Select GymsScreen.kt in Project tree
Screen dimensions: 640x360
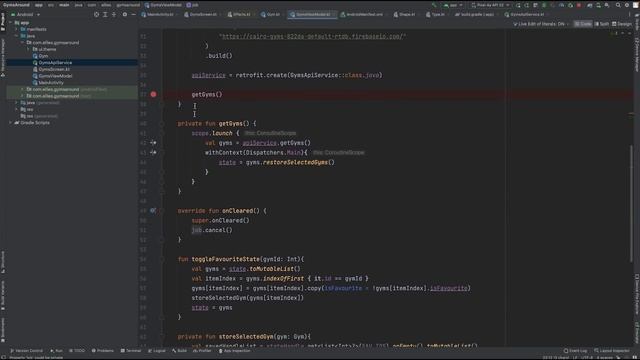[x=51, y=69]
